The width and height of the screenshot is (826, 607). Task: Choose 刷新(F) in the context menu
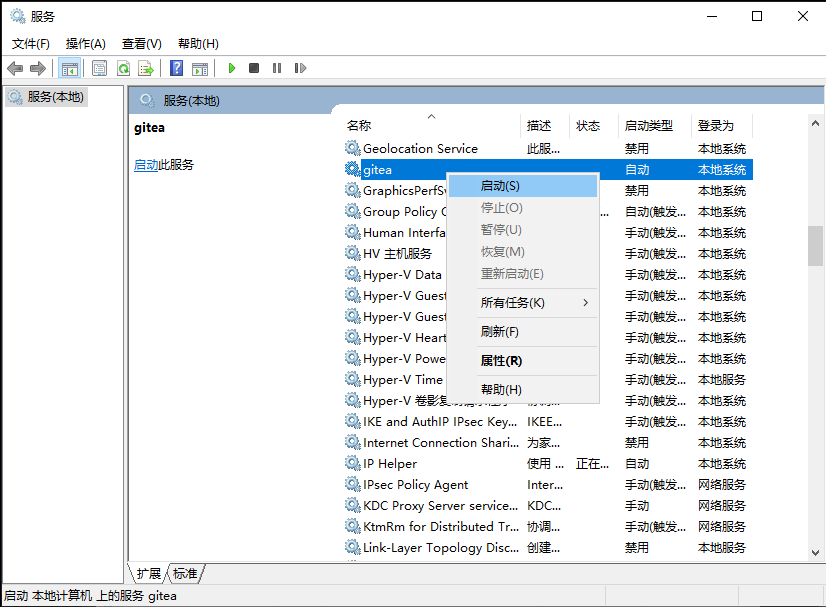[523, 332]
